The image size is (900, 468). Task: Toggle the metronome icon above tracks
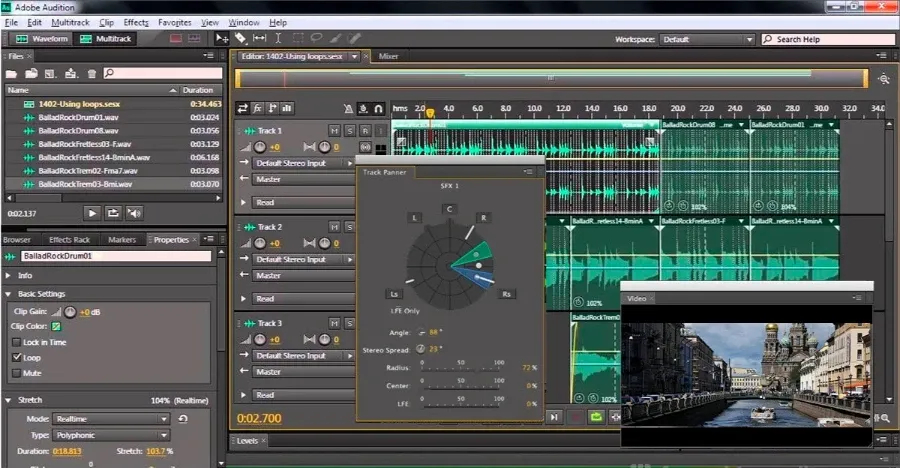coord(348,108)
